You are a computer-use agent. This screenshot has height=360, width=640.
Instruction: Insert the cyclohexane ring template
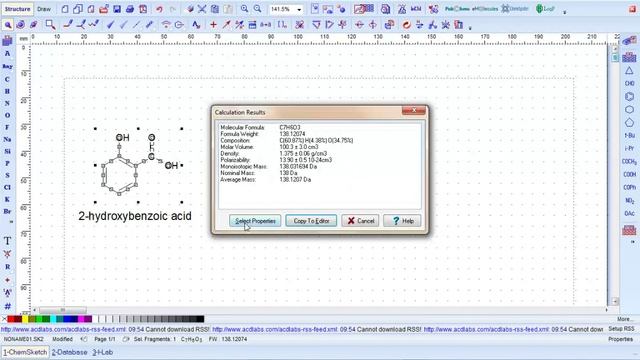click(x=629, y=109)
